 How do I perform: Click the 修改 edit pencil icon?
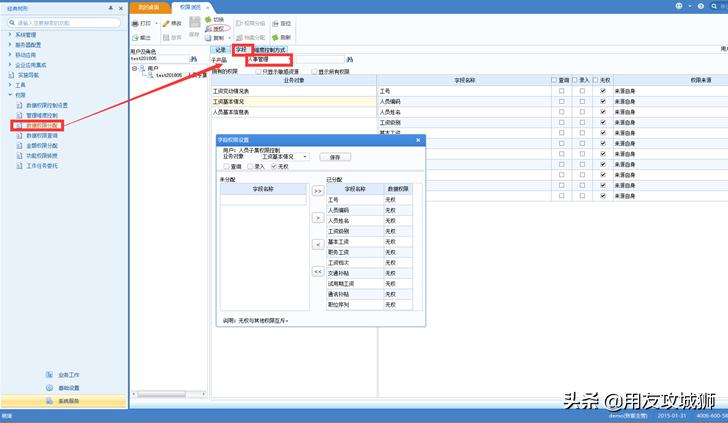pyautogui.click(x=166, y=23)
